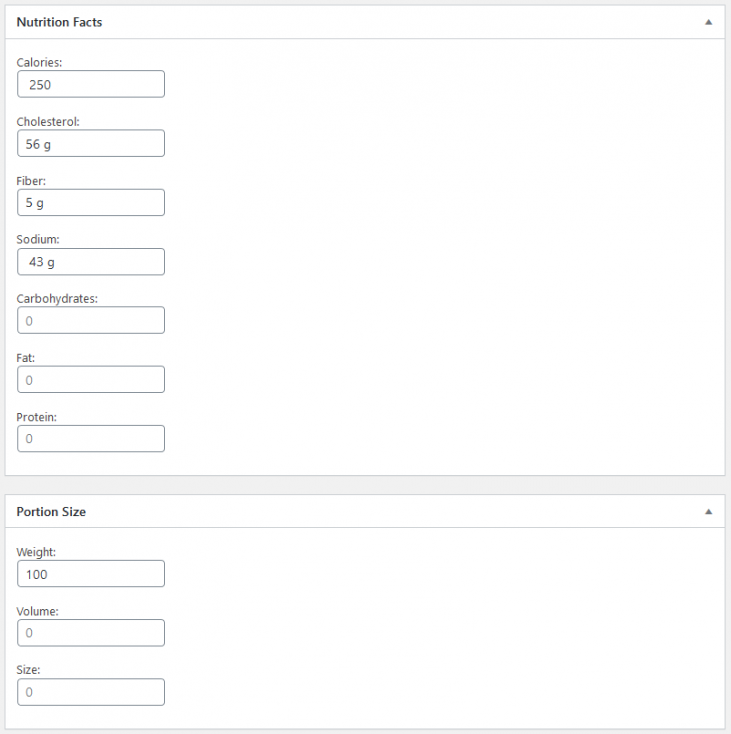Click the Cholesterol field containing 56 g
Image resolution: width=731 pixels, height=734 pixels.
tap(91, 144)
